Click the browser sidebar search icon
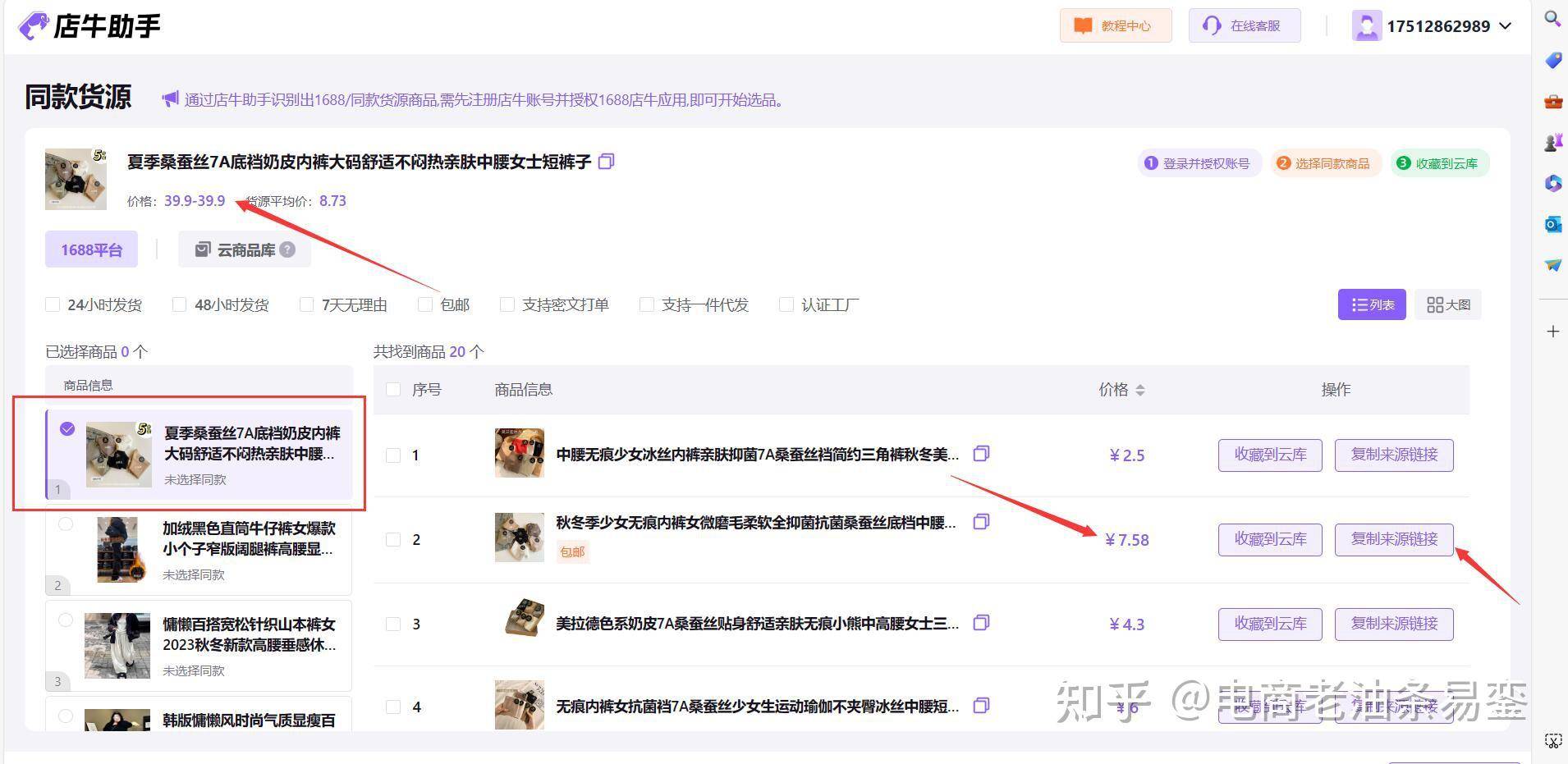1568x764 pixels. pyautogui.click(x=1552, y=18)
